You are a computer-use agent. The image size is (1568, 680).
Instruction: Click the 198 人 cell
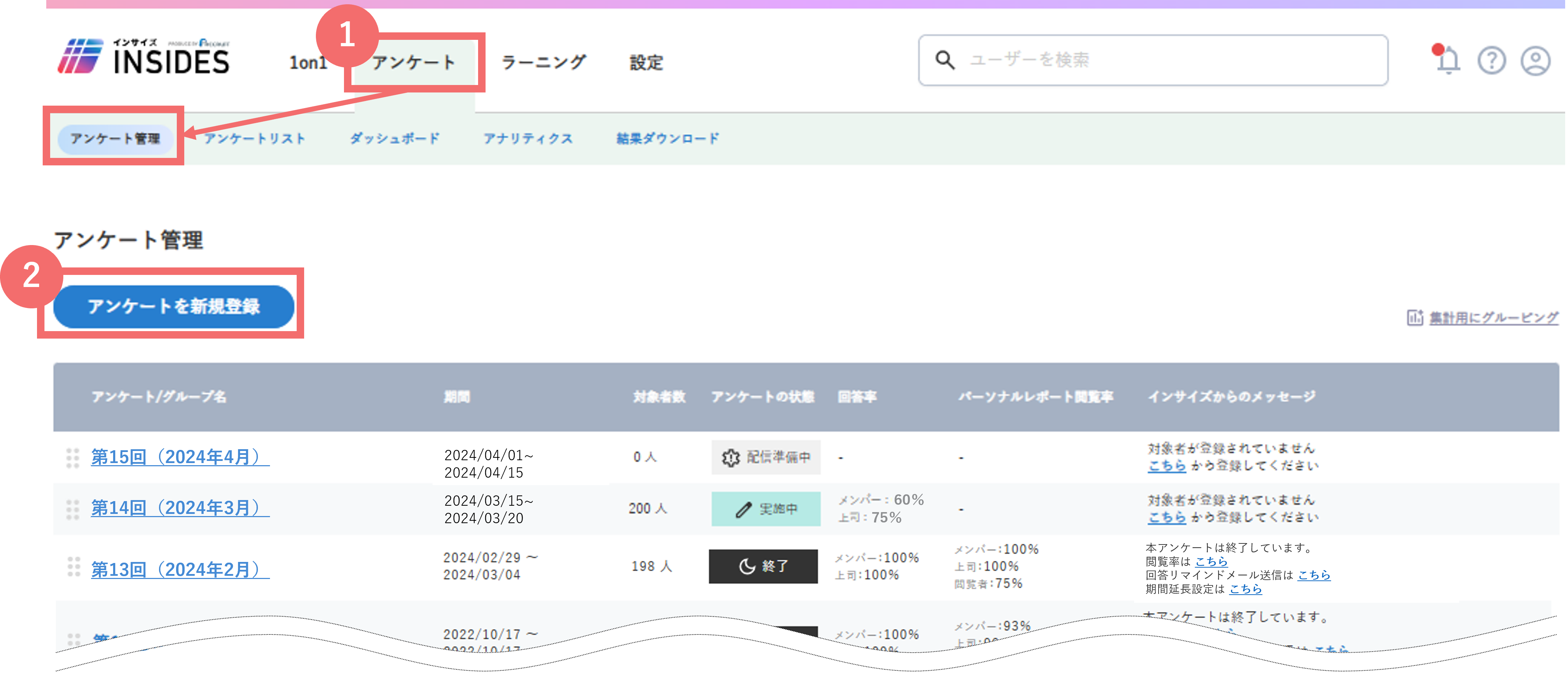click(x=652, y=566)
